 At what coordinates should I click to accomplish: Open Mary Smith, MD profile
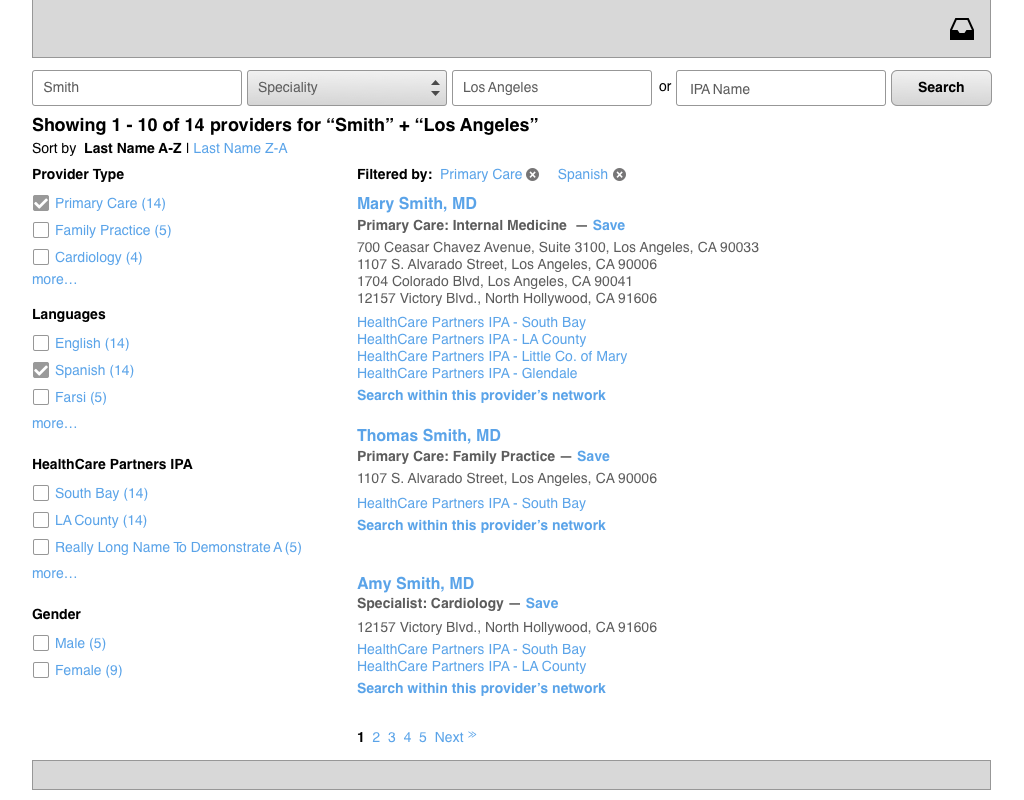pos(416,204)
